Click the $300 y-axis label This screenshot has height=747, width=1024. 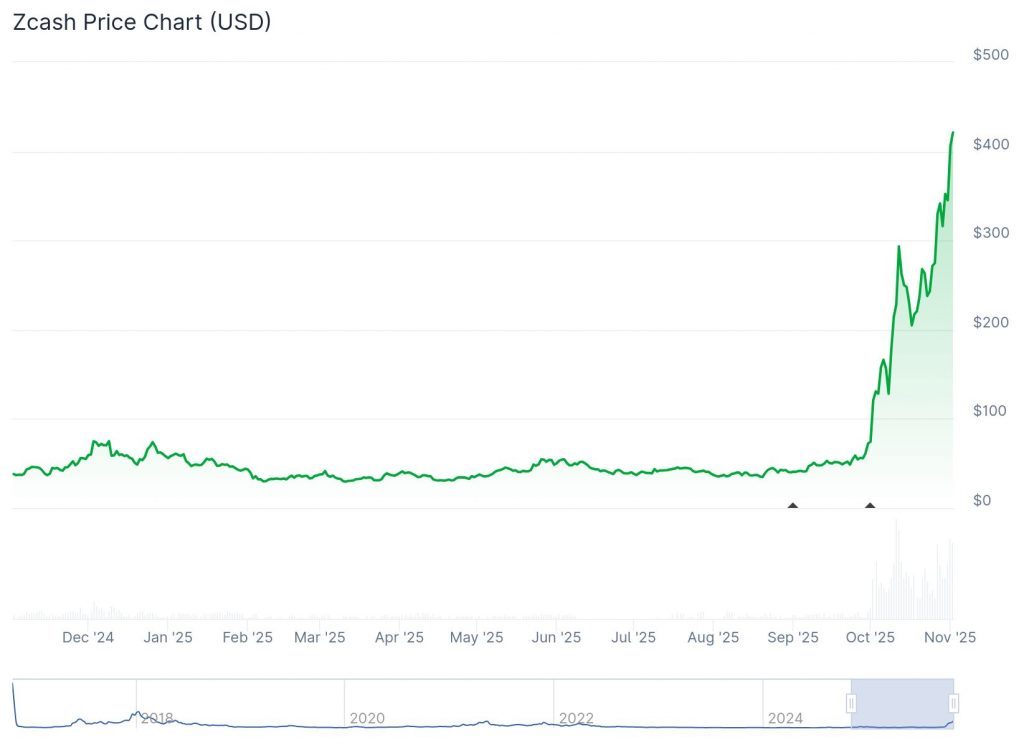point(990,233)
